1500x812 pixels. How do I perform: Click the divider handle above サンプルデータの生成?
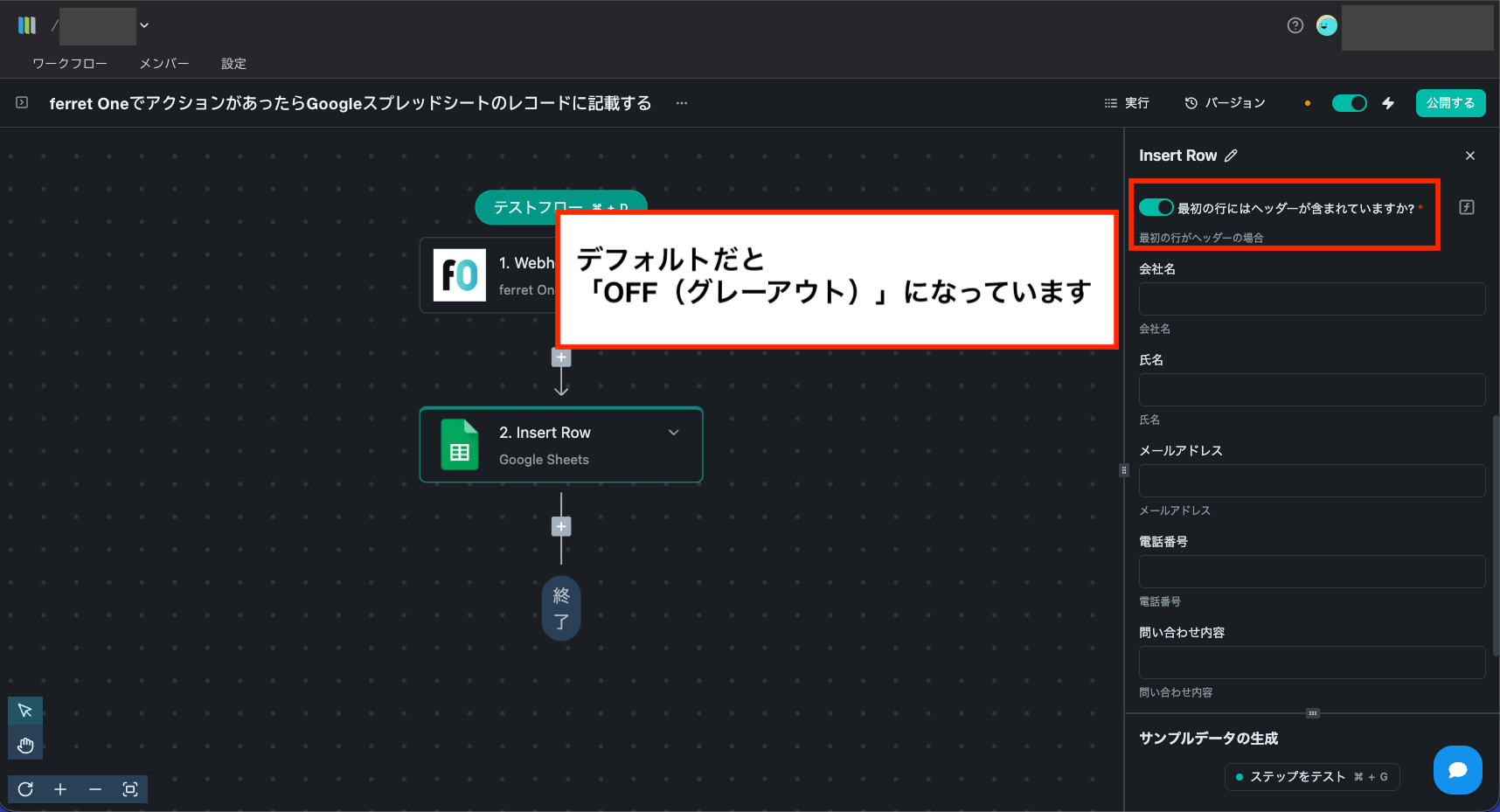pyautogui.click(x=1312, y=713)
